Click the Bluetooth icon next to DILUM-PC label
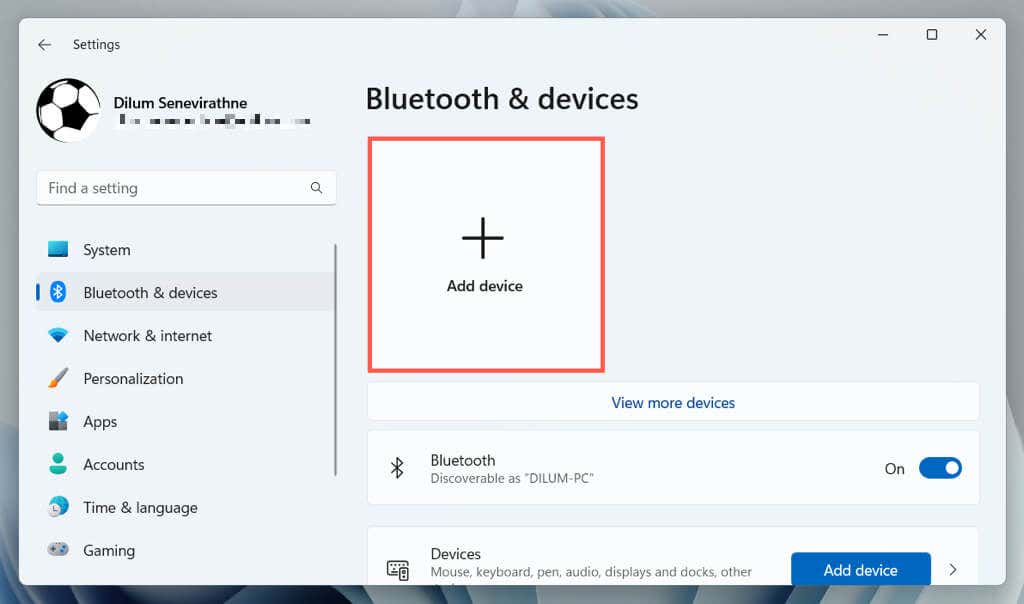The width and height of the screenshot is (1024, 604). pos(398,467)
